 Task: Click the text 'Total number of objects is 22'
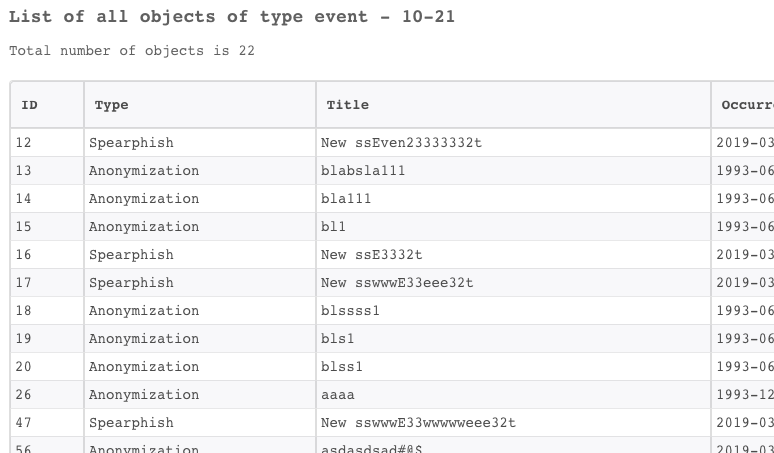tap(132, 51)
